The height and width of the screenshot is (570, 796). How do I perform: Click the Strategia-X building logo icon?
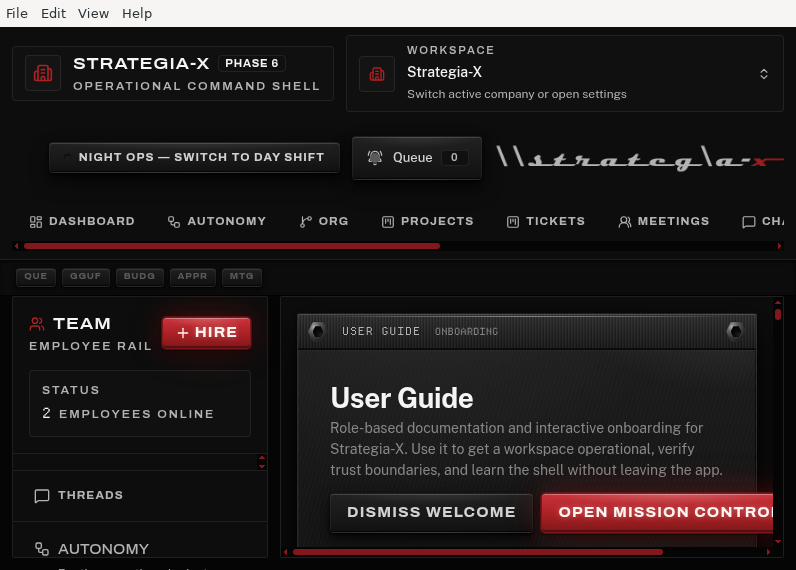(43, 73)
